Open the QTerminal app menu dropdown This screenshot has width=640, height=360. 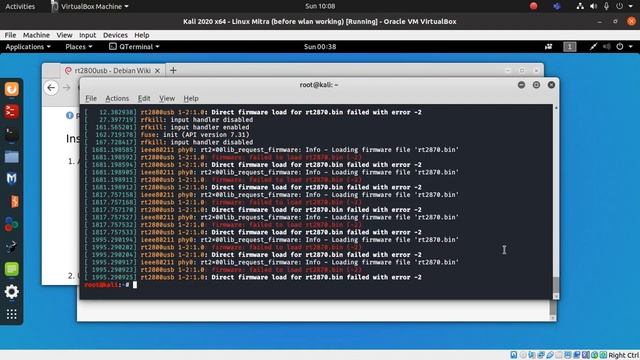click(134, 47)
